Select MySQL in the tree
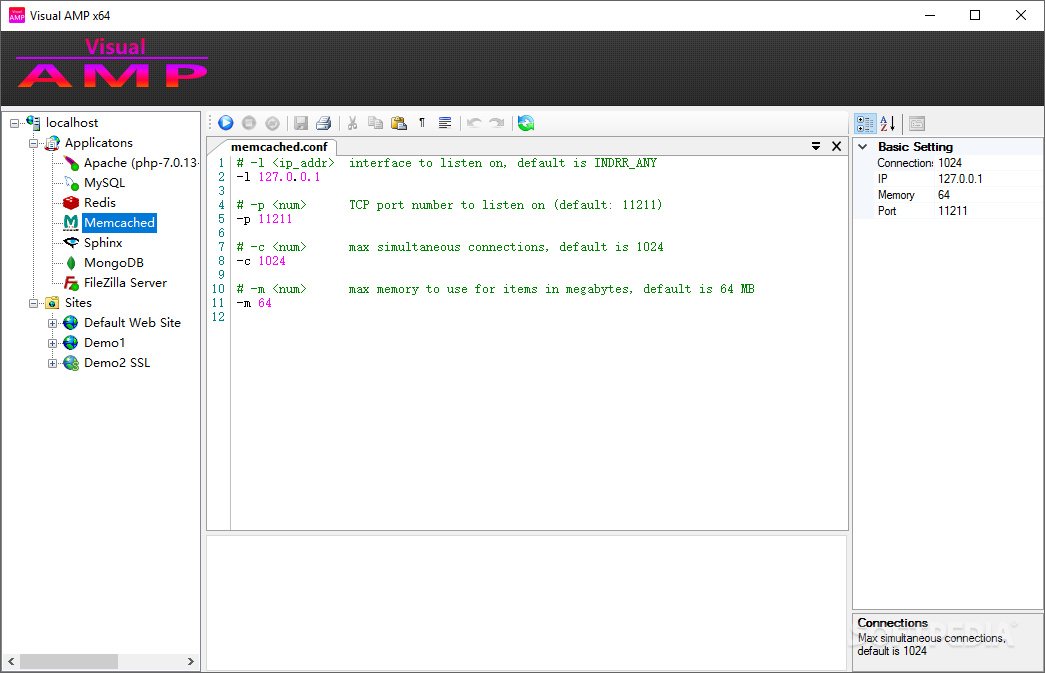1045x673 pixels. coord(105,183)
